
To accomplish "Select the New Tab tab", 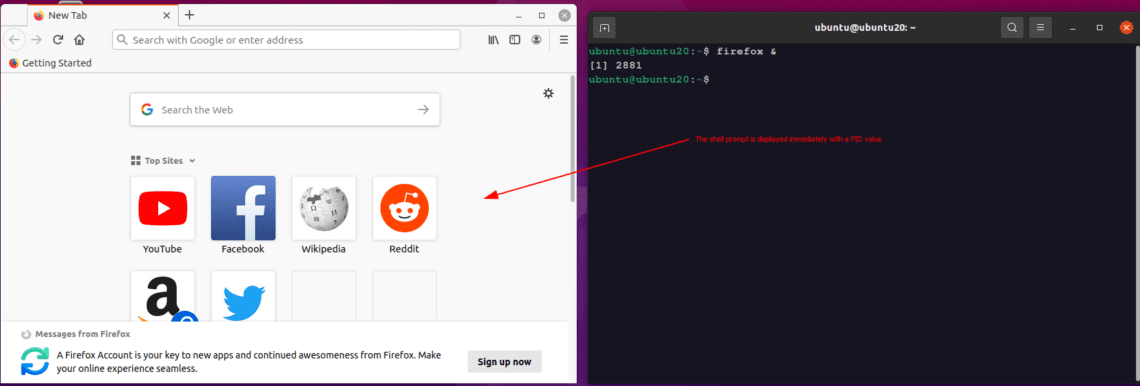I will point(103,15).
